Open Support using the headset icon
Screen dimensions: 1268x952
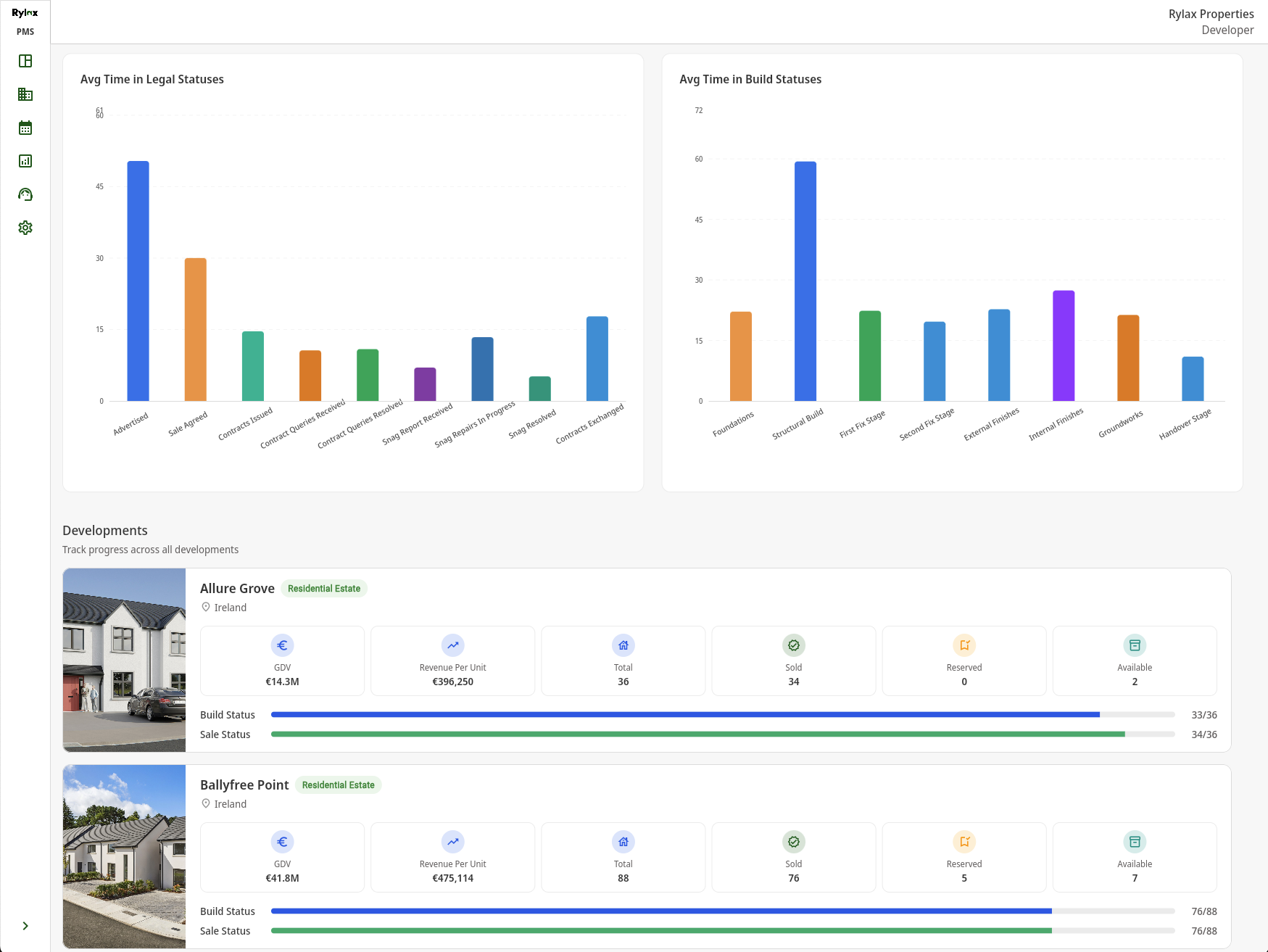[25, 194]
